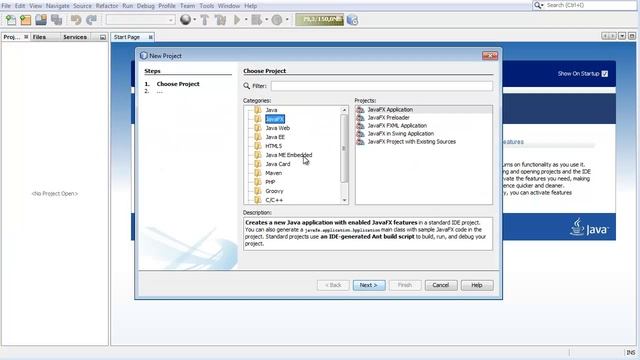Click the folder icon beside Groovy category
This screenshot has width=640, height=360.
[x=258, y=191]
